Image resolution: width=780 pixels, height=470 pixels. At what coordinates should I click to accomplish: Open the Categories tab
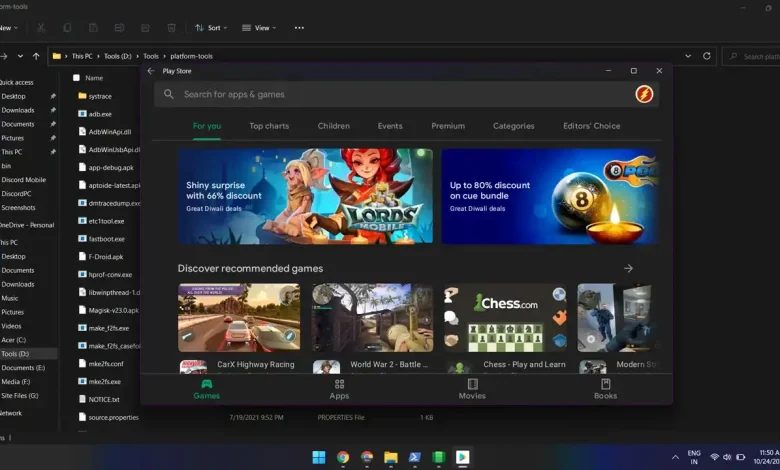point(513,126)
